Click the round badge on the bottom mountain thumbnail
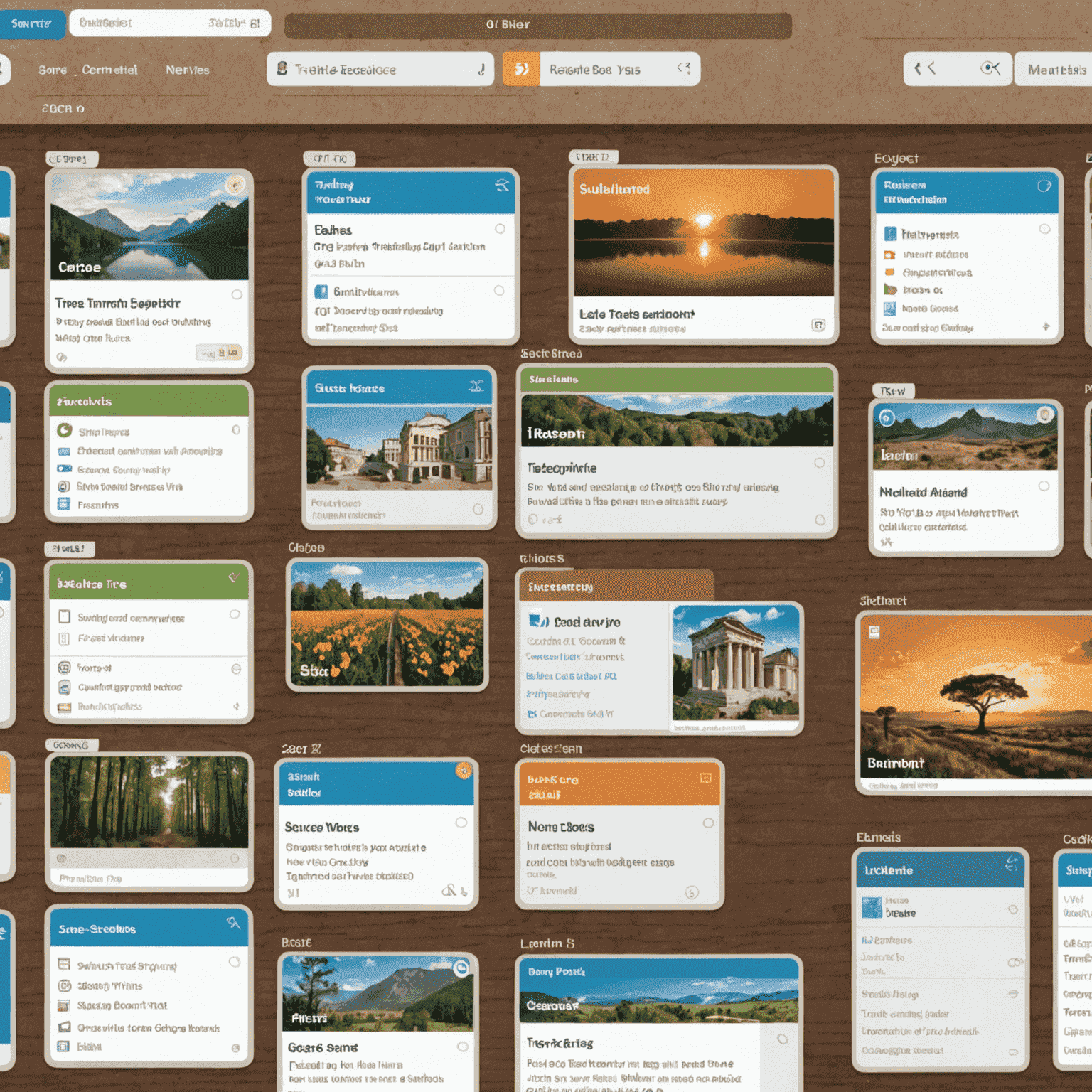The height and width of the screenshot is (1092, 1092). tap(461, 968)
